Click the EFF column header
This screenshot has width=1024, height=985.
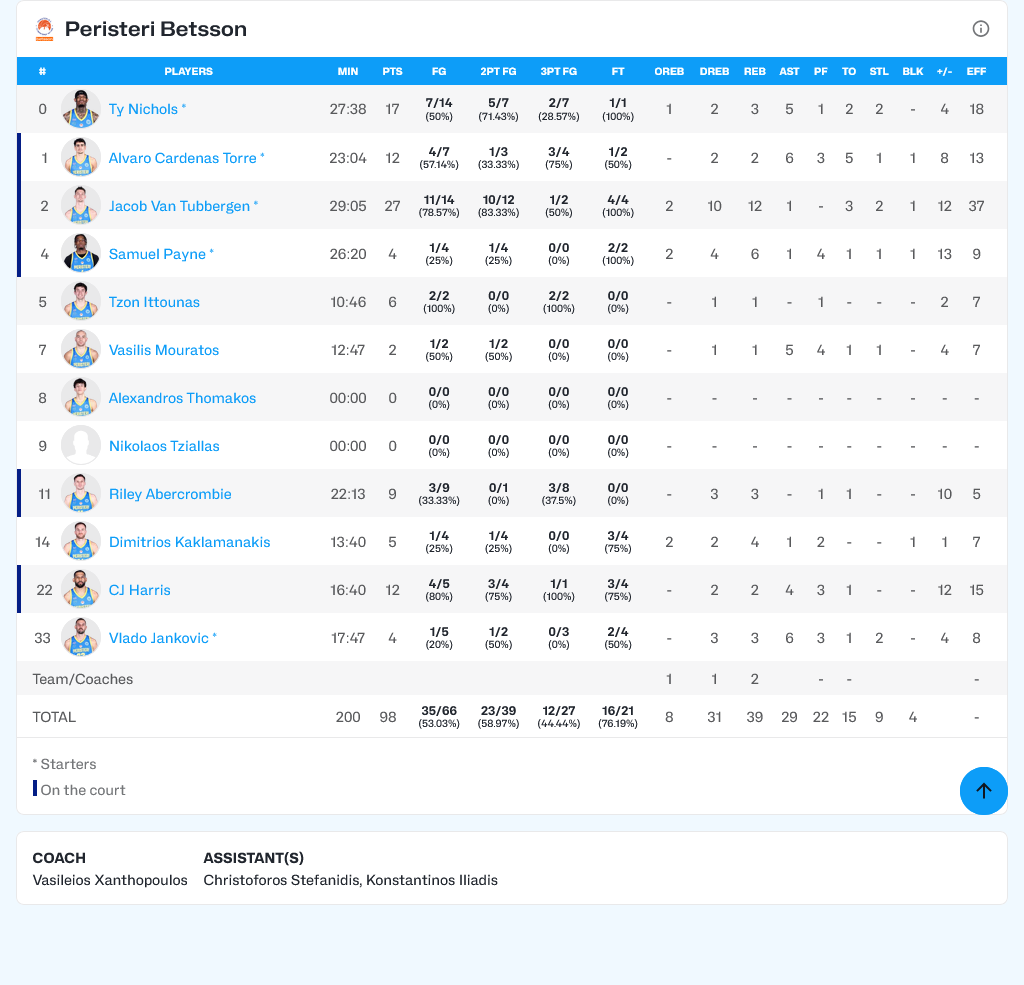pos(976,71)
